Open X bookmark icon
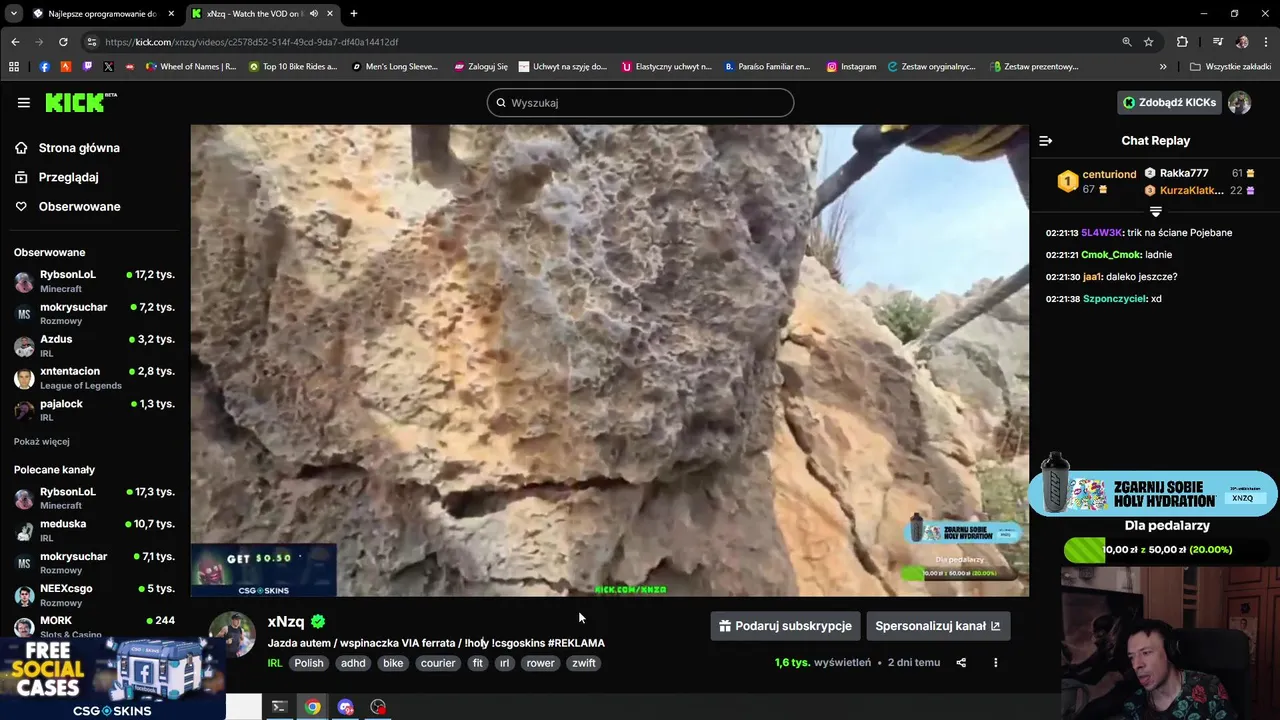Screen dimensions: 1280x720 pos(109,67)
